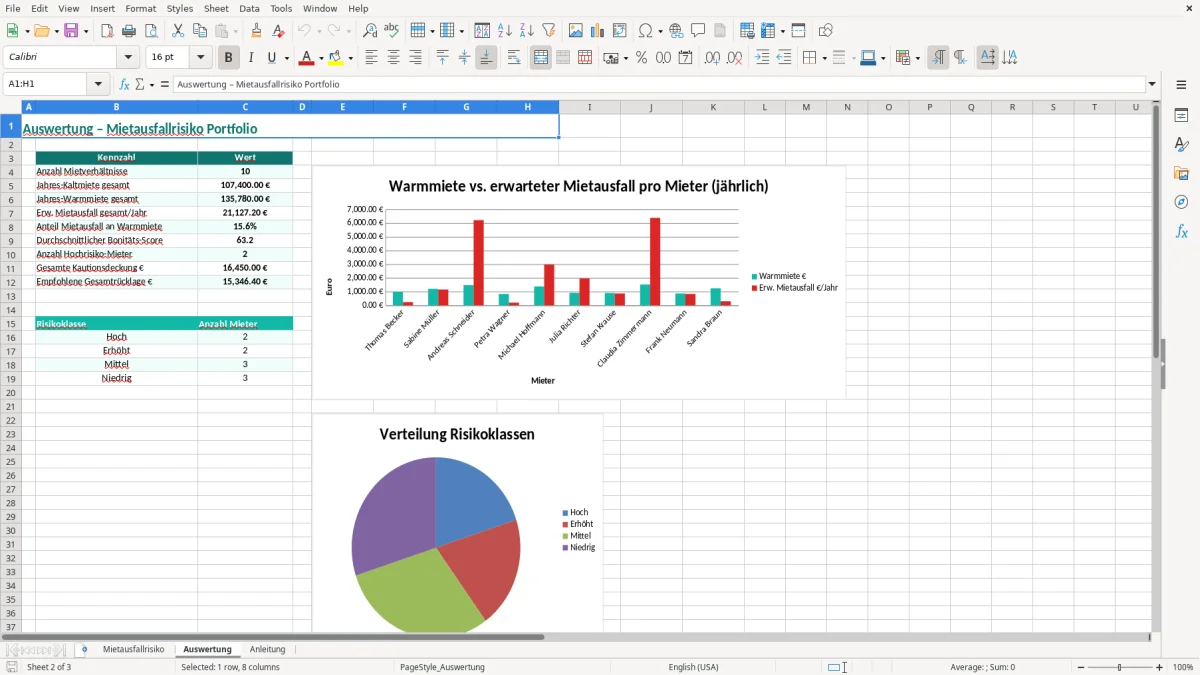
Task: Expand the Name Box dropdown
Action: click(98, 84)
